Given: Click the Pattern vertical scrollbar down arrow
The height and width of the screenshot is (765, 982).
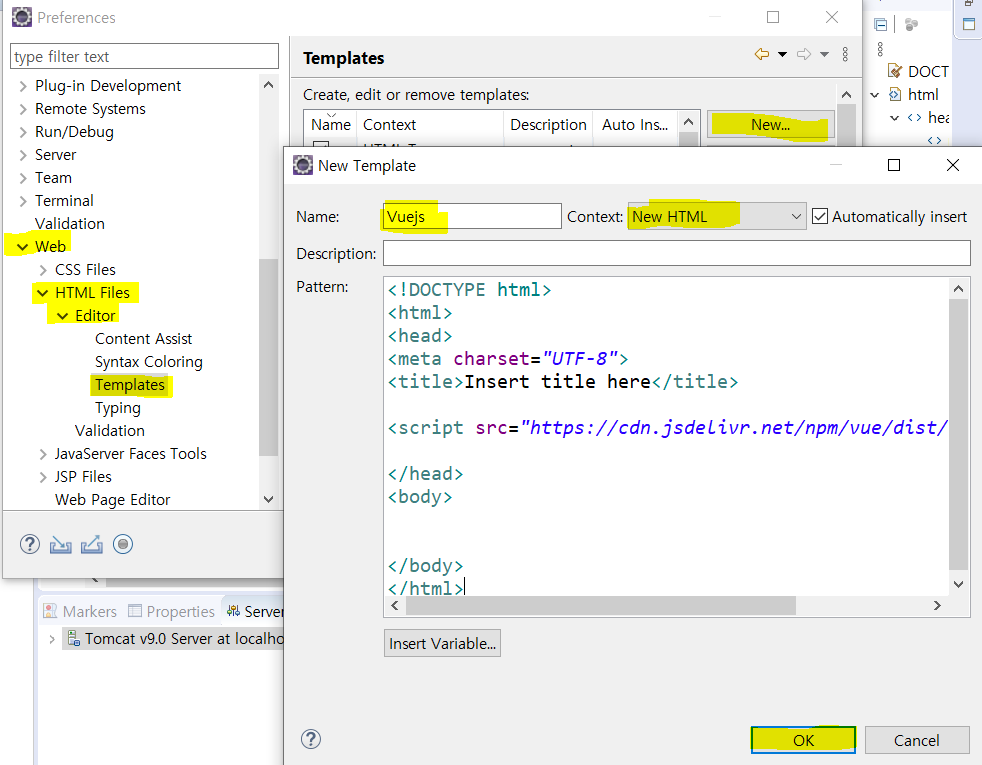Looking at the screenshot, I should point(958,584).
